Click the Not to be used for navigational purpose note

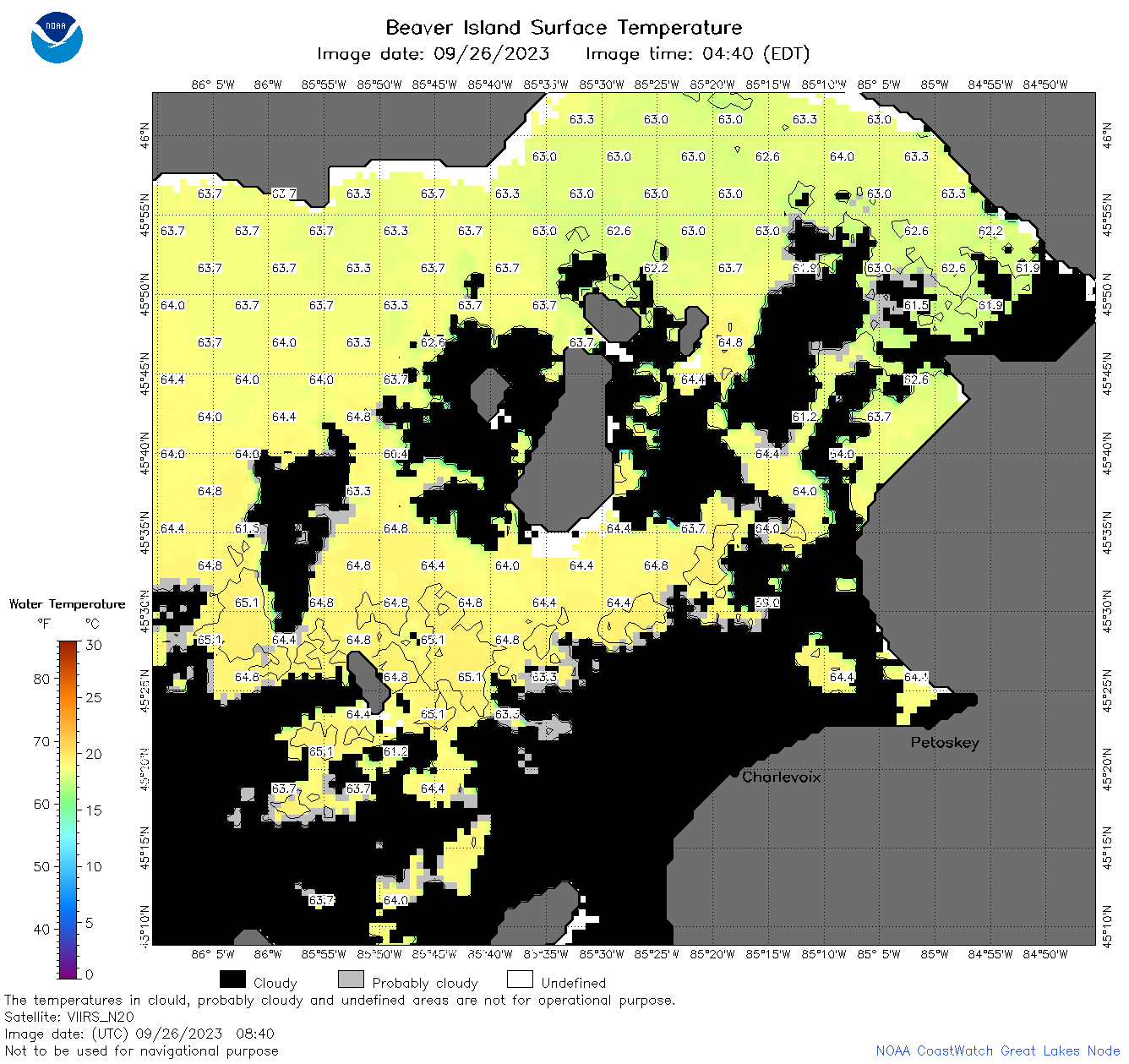tap(141, 1050)
